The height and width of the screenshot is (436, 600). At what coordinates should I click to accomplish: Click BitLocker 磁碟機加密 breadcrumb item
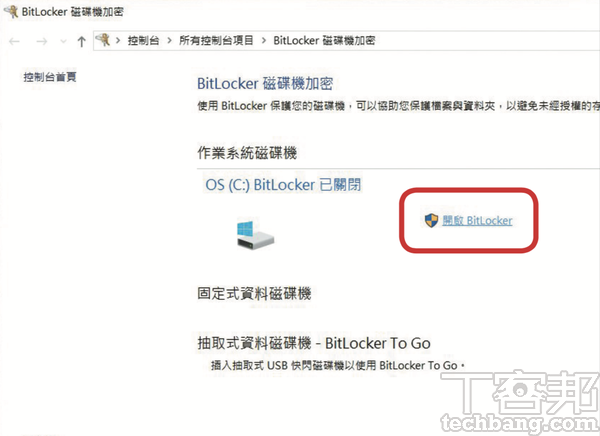pos(324,40)
